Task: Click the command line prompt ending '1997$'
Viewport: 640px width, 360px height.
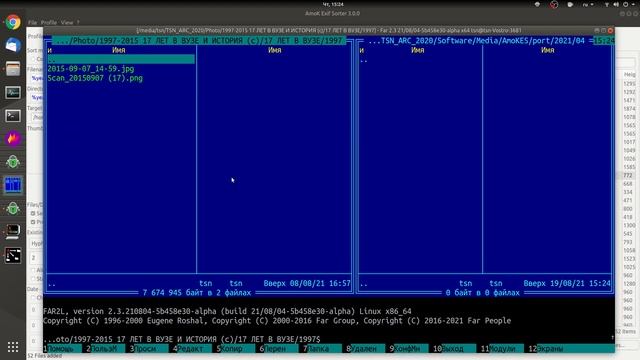Action: tap(182, 339)
